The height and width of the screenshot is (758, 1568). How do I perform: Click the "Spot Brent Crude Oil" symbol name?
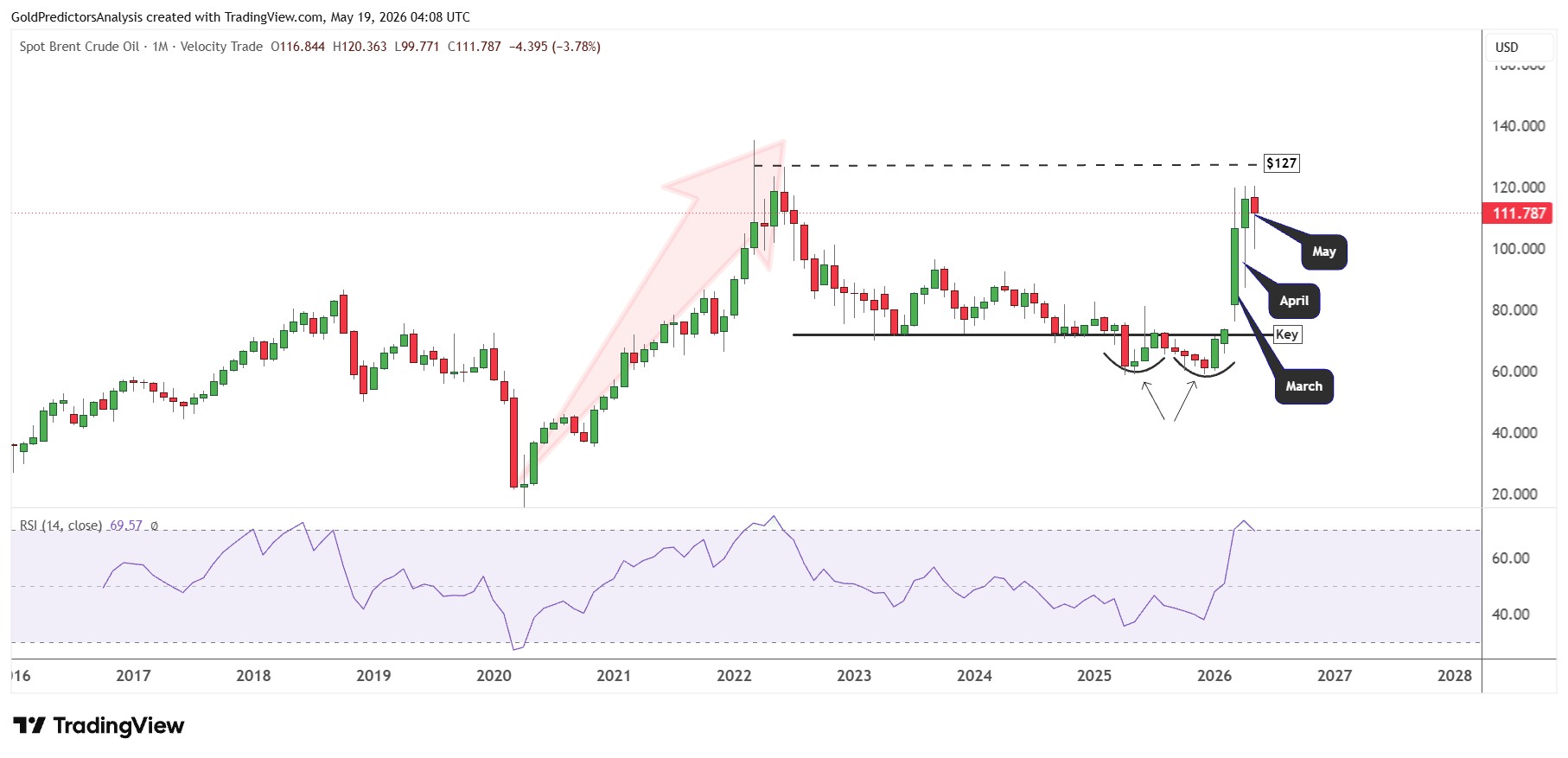click(x=80, y=47)
